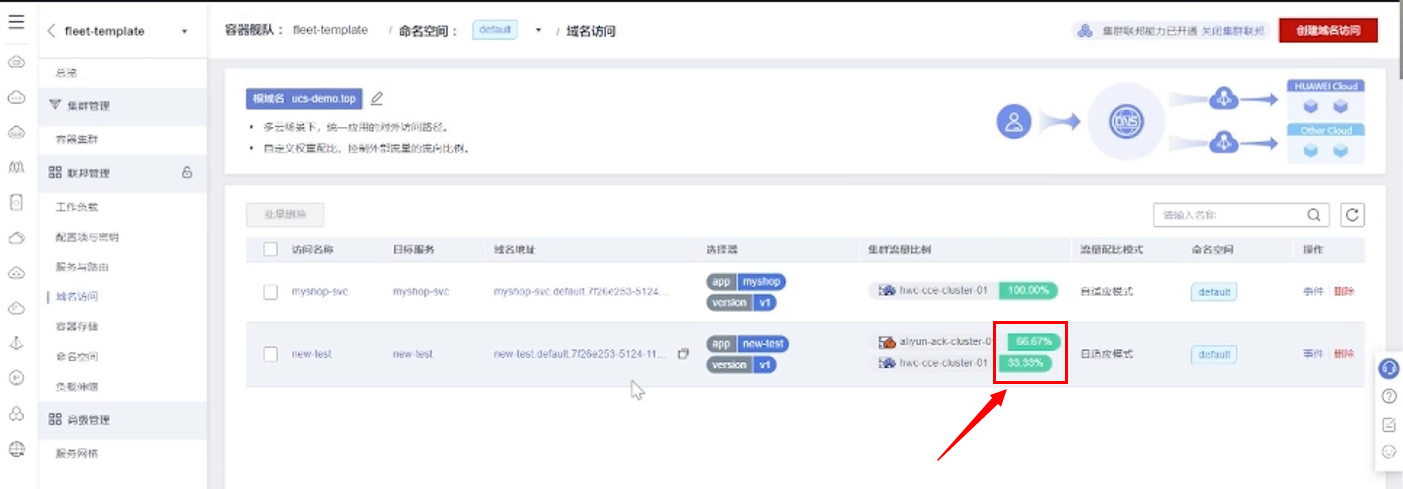Click the red 创建域名访问 button
Screen dimensions: 1403x489
[1328, 31]
